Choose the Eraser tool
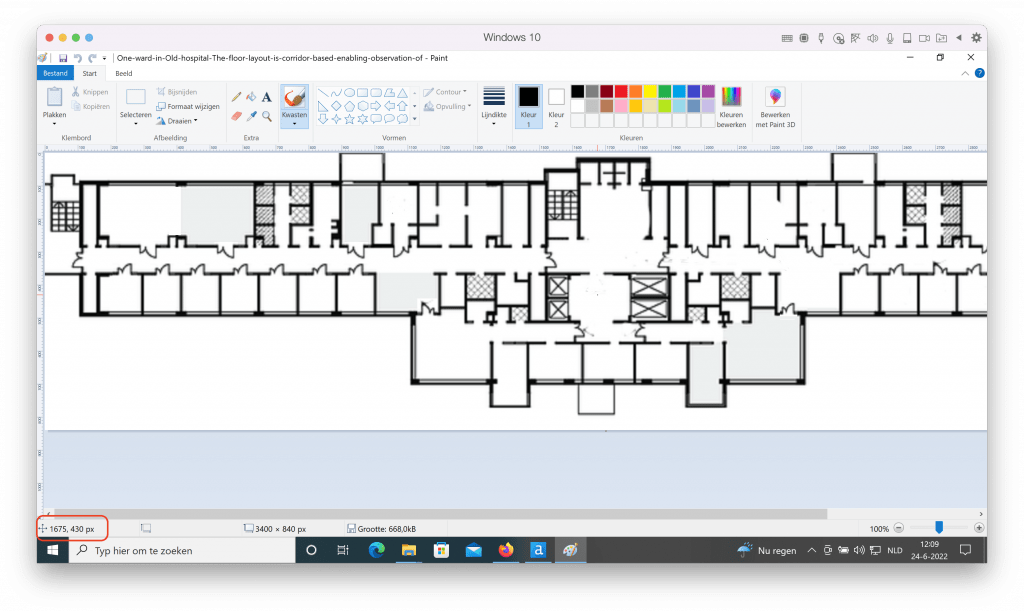Image resolution: width=1024 pixels, height=612 pixels. pos(237,116)
